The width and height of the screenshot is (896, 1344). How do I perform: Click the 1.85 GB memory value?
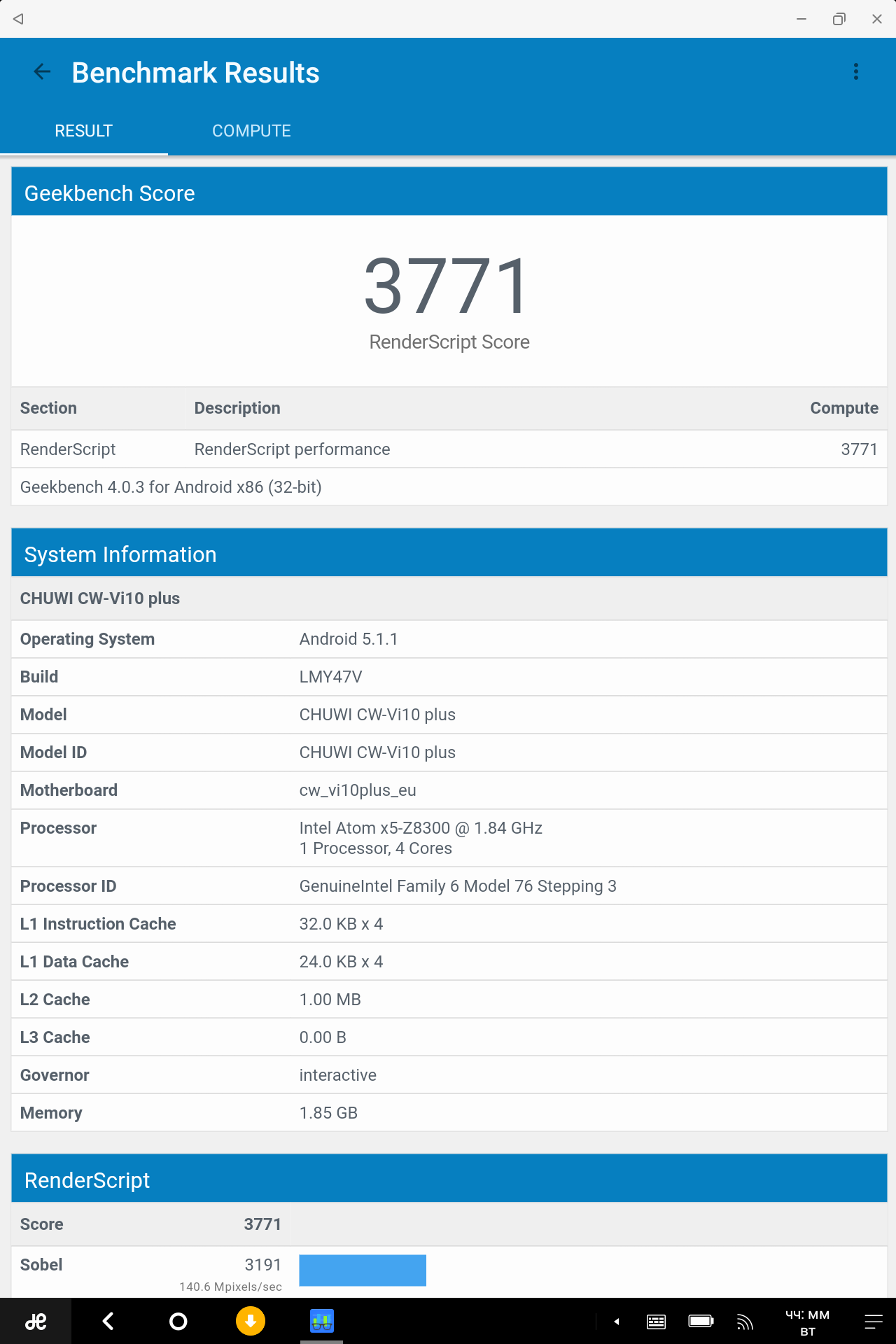click(x=328, y=1113)
